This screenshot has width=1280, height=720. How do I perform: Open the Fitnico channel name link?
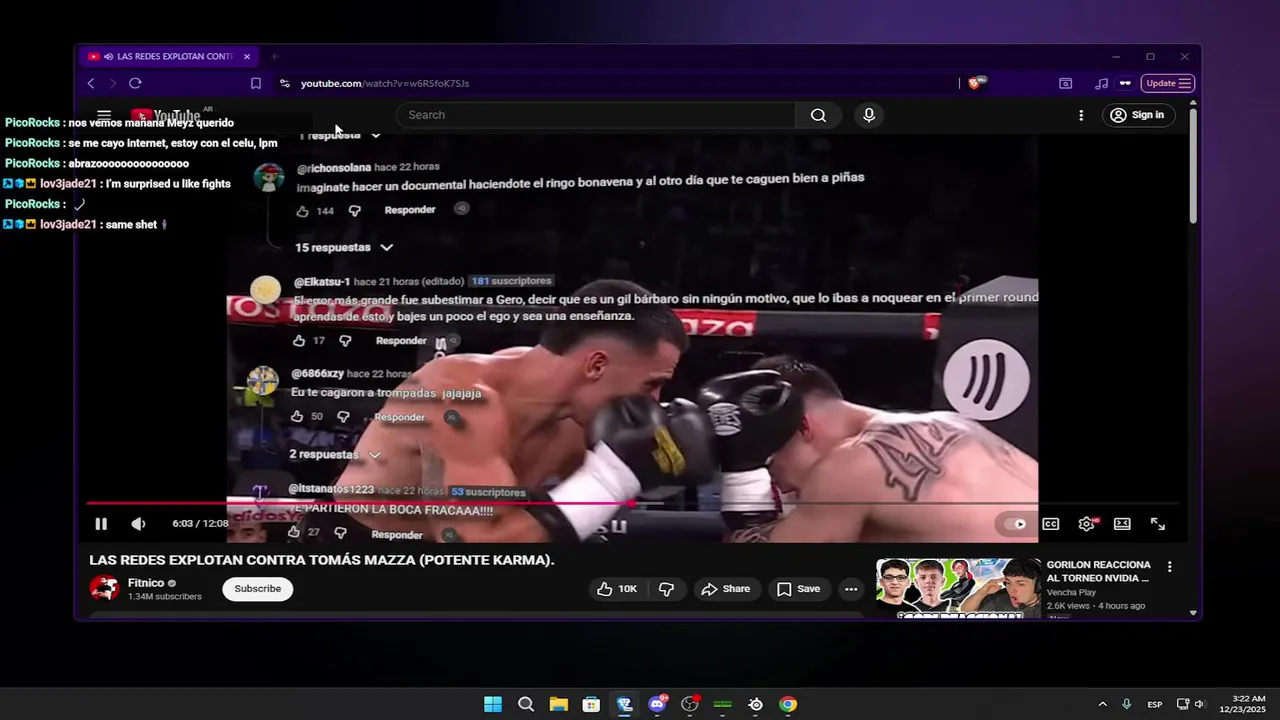pyautogui.click(x=146, y=583)
